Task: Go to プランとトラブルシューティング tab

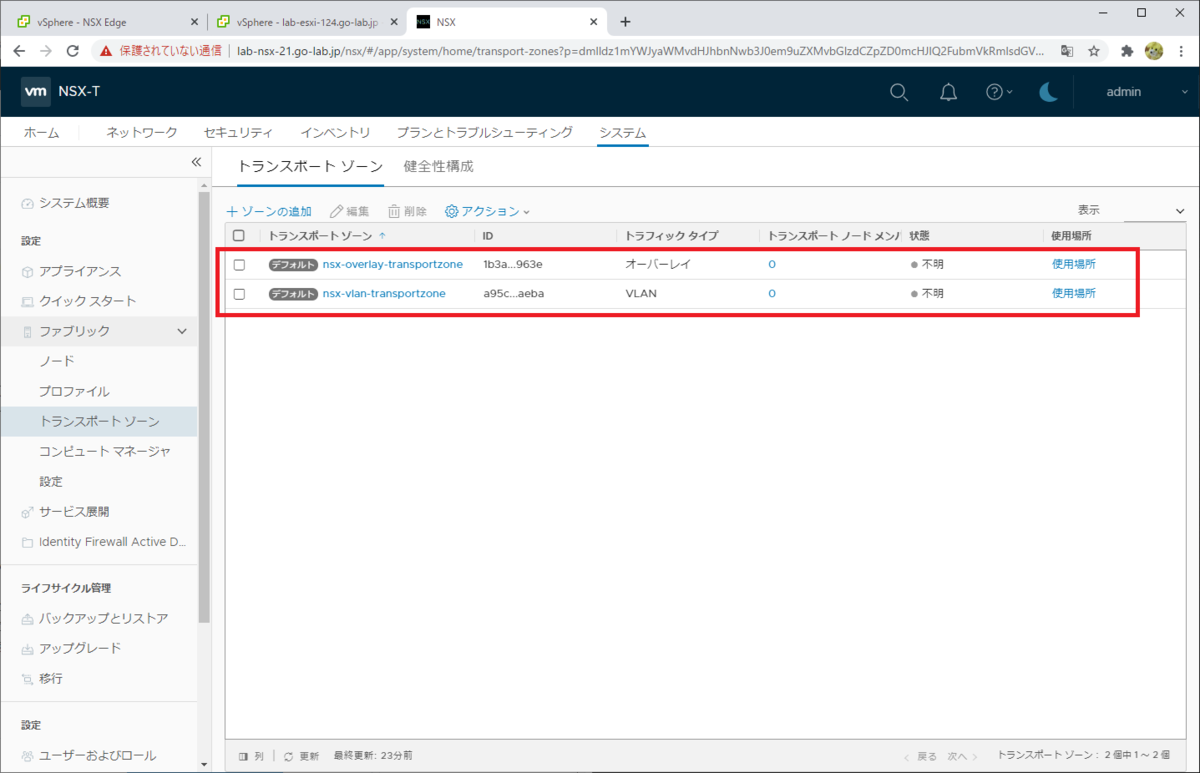Action: tap(484, 132)
